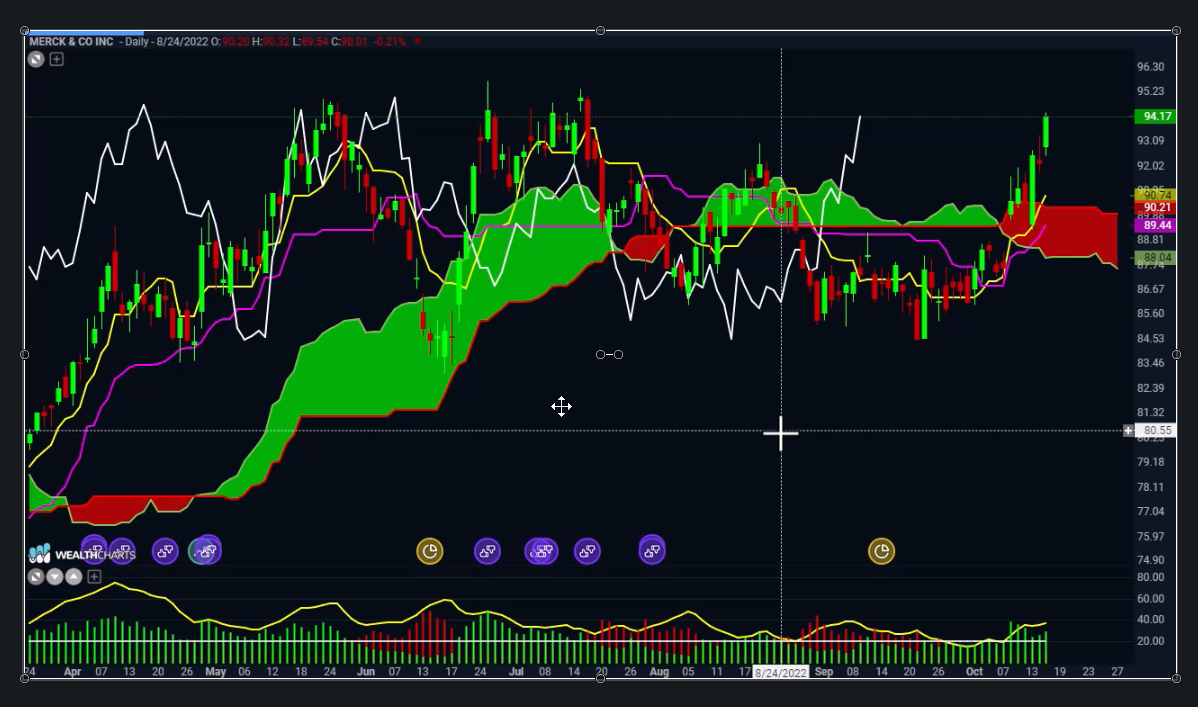Click the Jun label on the time axis
The height and width of the screenshot is (707, 1198).
click(366, 672)
